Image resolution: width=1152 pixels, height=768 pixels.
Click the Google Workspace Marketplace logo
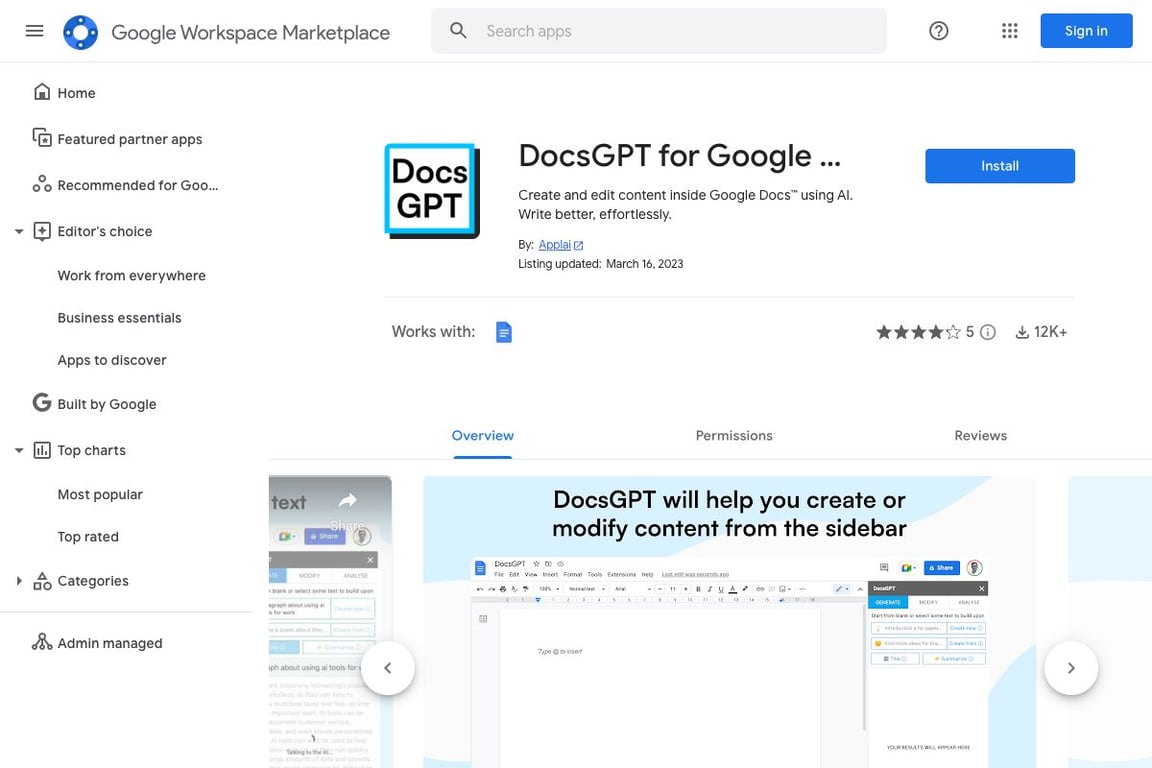point(81,32)
